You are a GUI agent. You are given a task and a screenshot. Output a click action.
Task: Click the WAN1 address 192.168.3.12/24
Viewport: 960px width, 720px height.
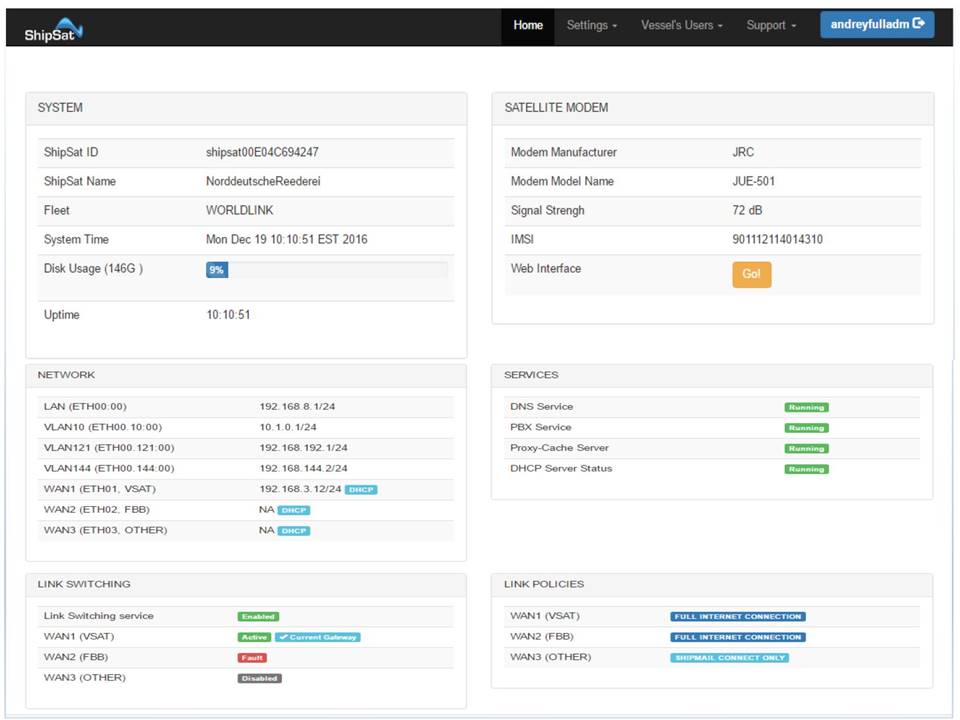(x=300, y=489)
